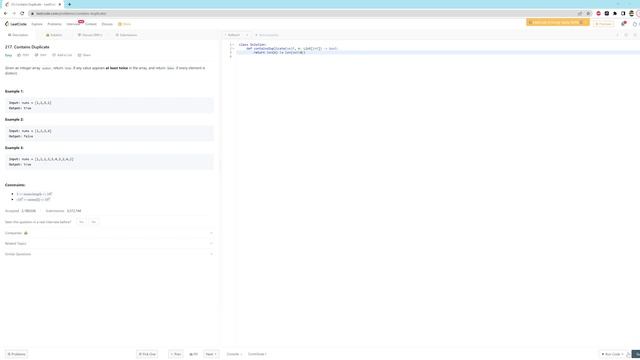Go to the Prev problem
Screen dimensions: 640x360
176,354
